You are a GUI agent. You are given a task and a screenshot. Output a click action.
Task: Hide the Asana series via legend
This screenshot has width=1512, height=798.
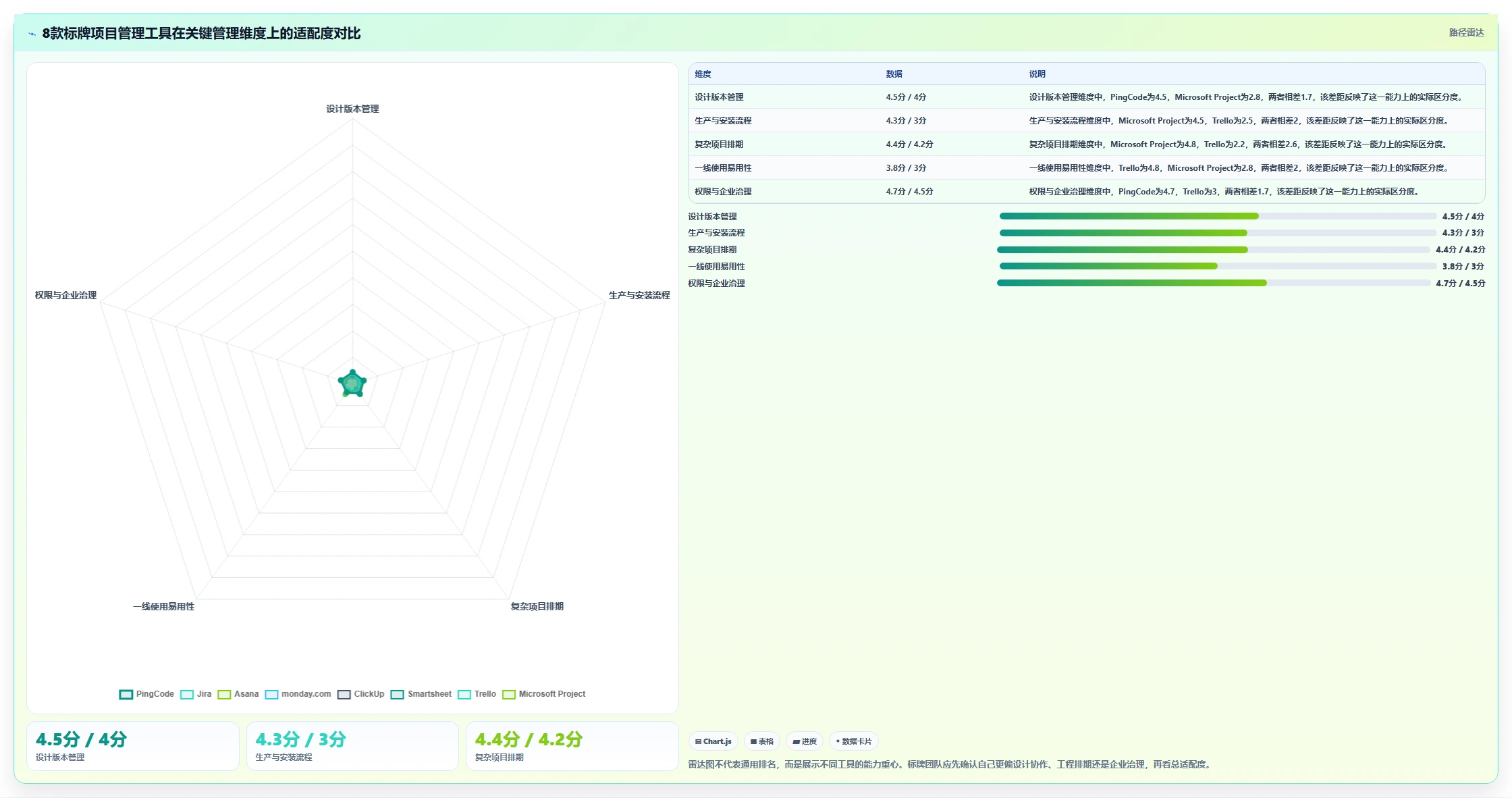point(238,694)
